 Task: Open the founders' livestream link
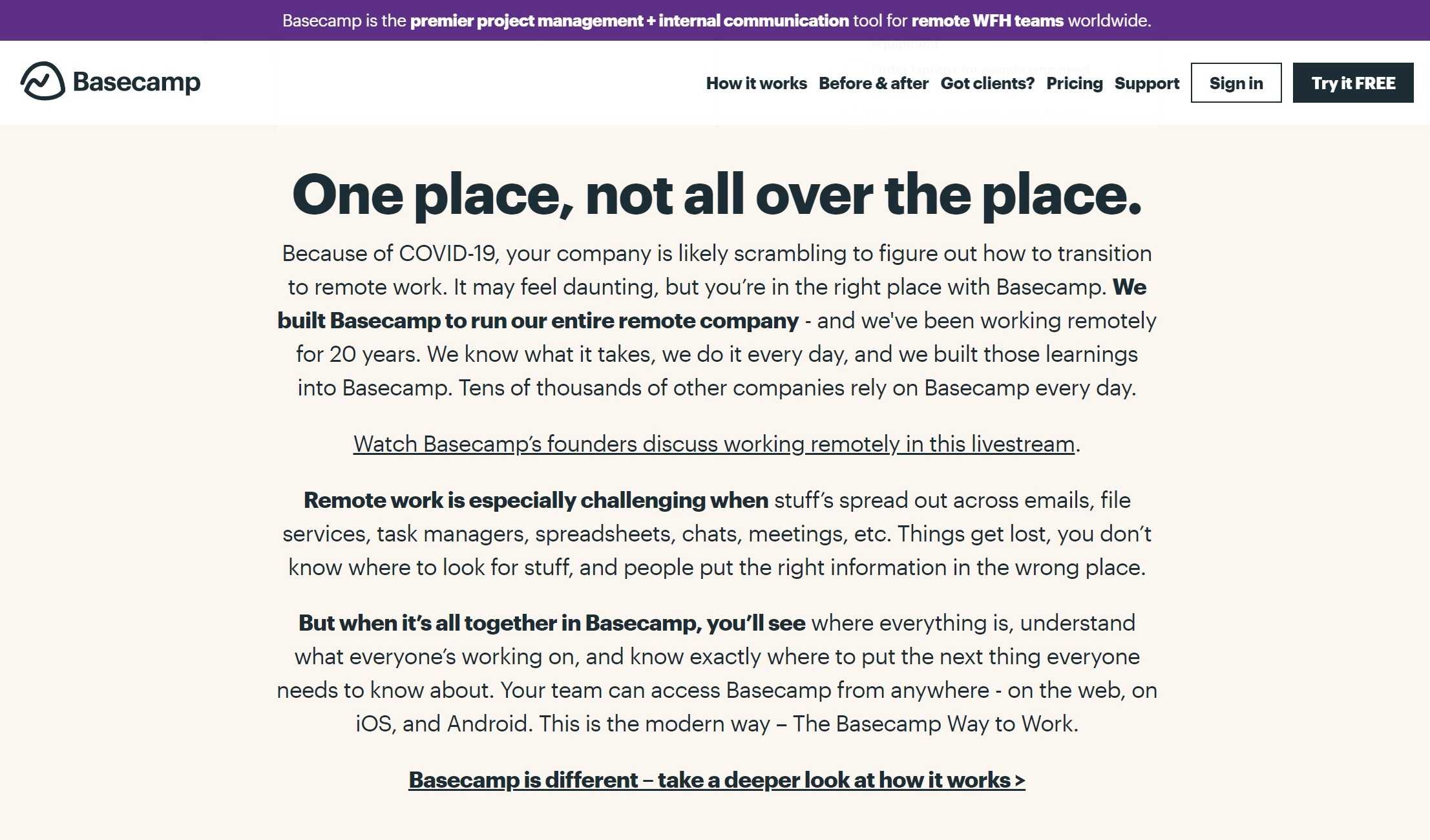pos(713,444)
